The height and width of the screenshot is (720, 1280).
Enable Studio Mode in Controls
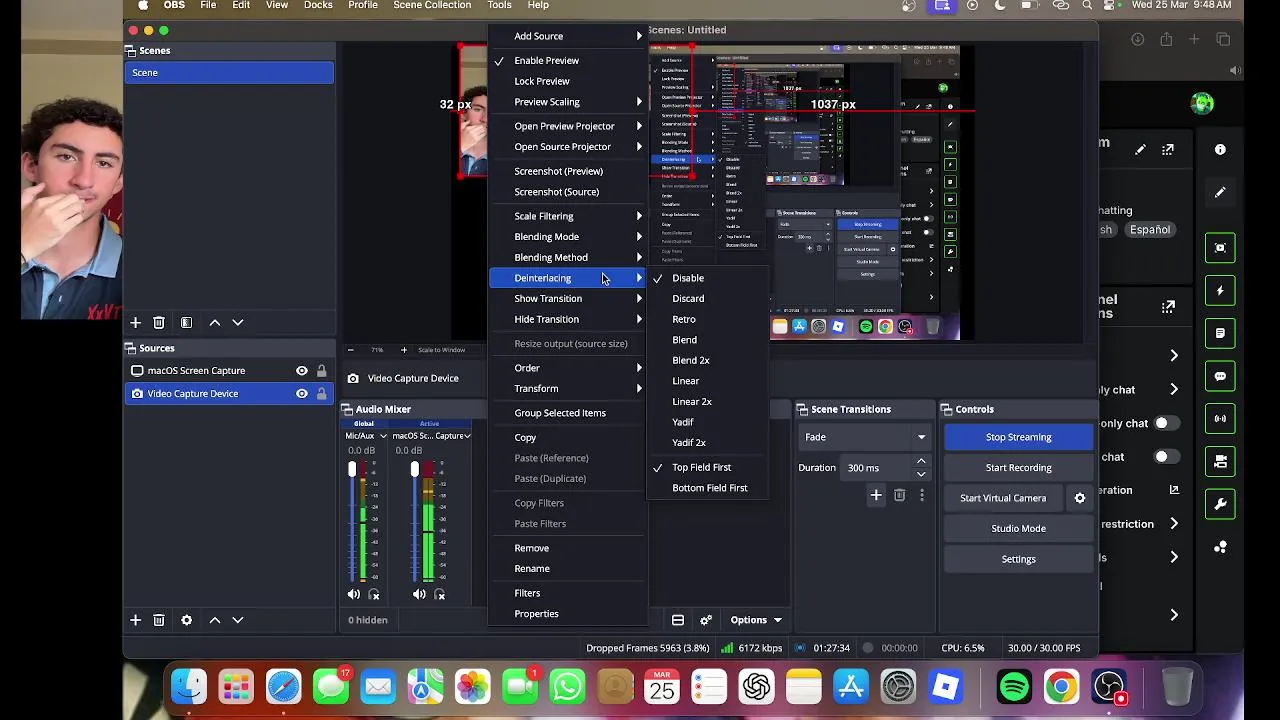(1018, 529)
